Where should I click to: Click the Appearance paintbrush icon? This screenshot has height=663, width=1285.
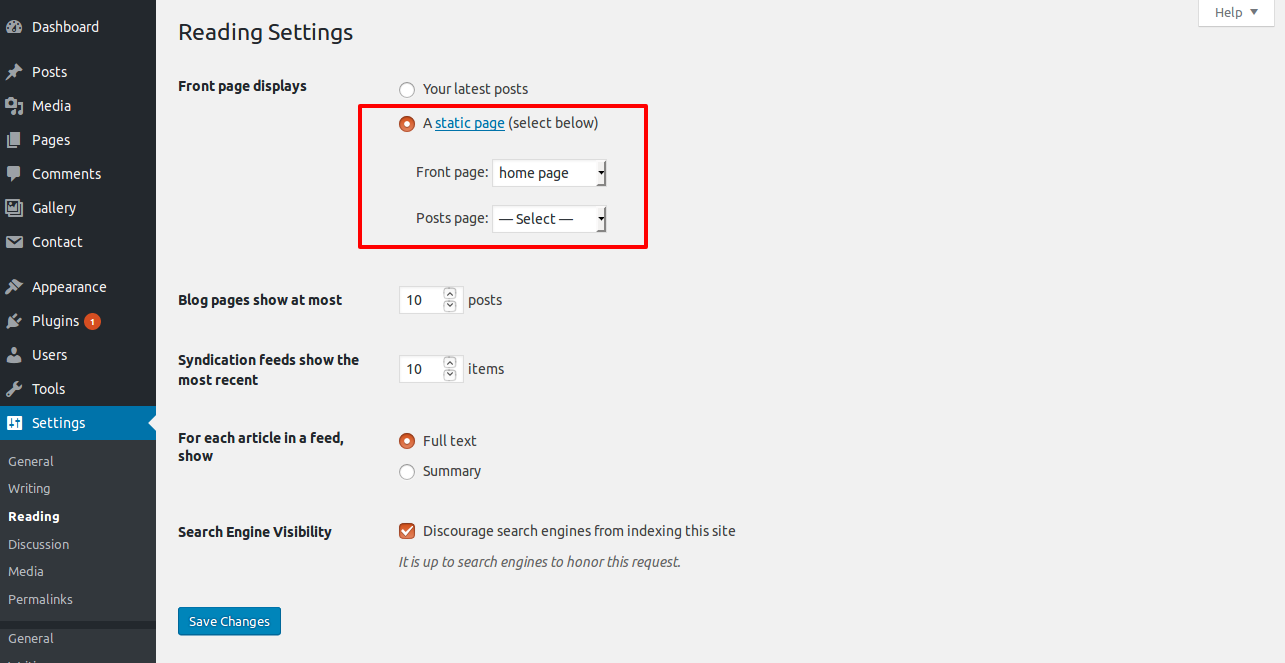coord(14,287)
